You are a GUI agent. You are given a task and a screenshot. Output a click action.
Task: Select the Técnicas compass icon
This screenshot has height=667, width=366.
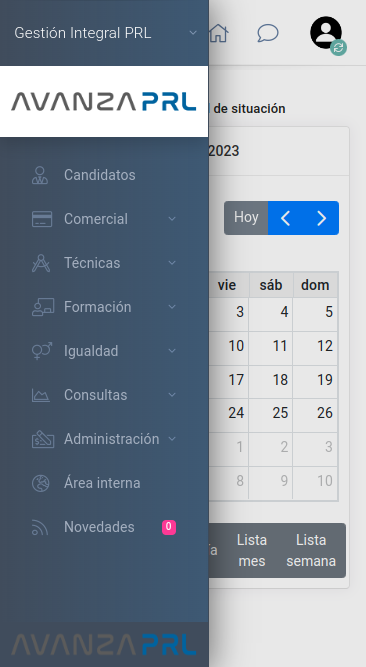point(41,263)
